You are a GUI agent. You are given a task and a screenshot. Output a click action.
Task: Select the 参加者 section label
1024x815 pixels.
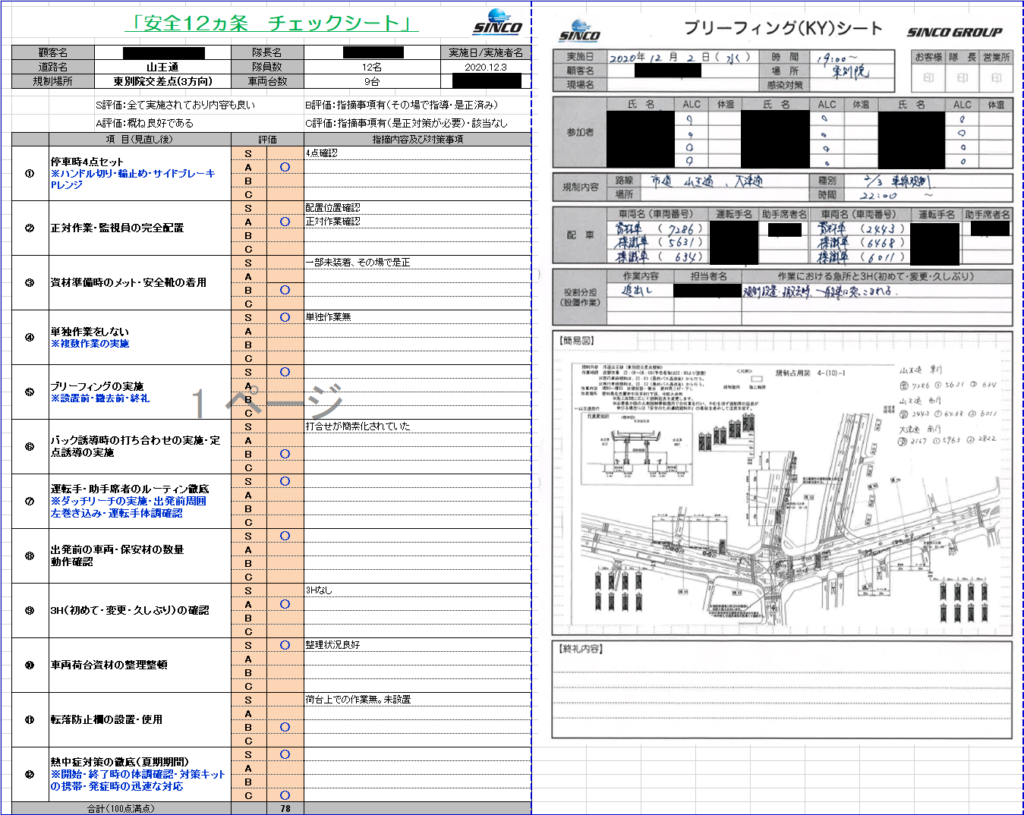point(580,133)
